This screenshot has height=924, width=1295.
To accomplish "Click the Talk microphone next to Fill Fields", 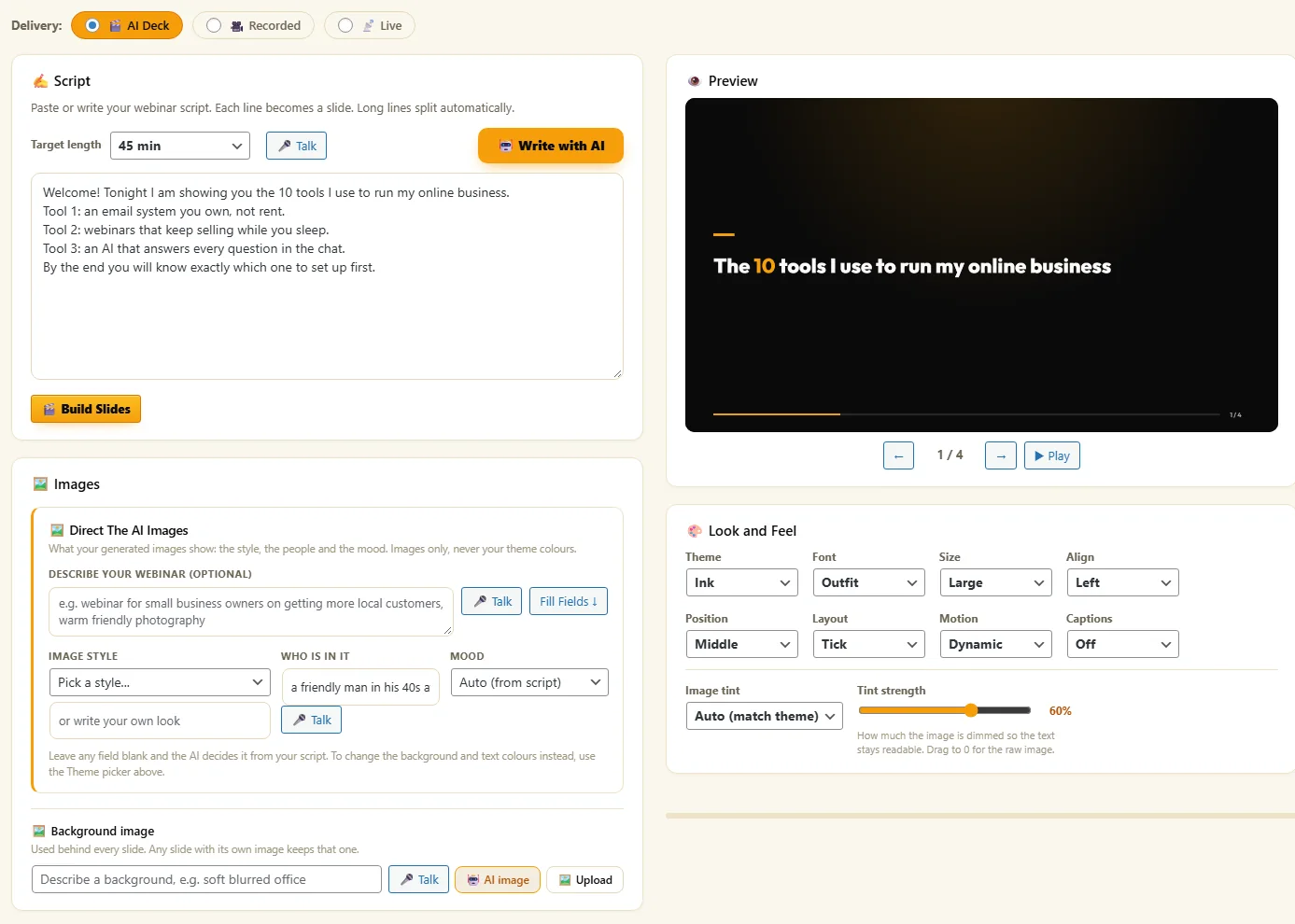I will [x=492, y=601].
